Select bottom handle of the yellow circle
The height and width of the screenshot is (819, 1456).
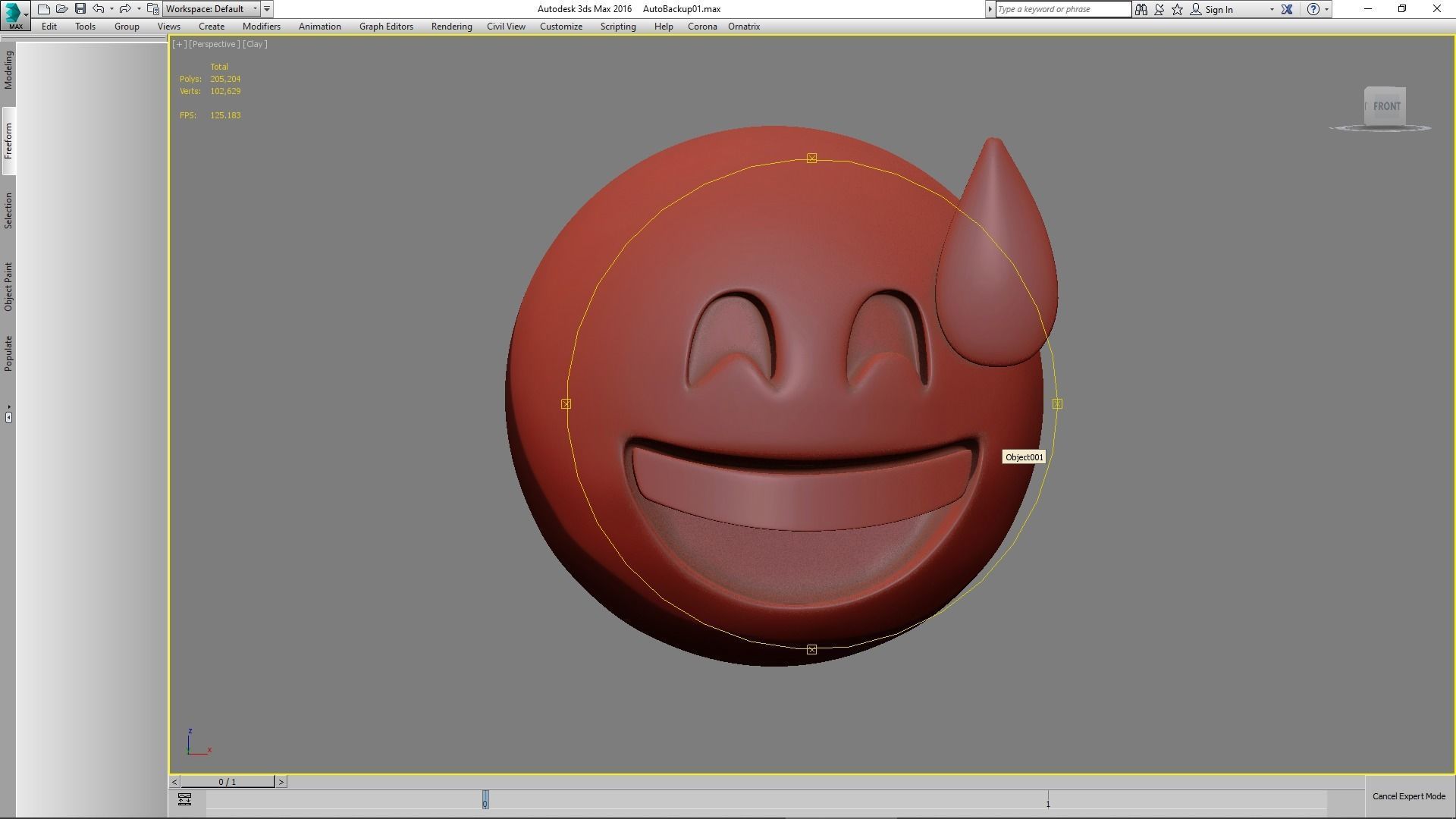click(x=811, y=649)
